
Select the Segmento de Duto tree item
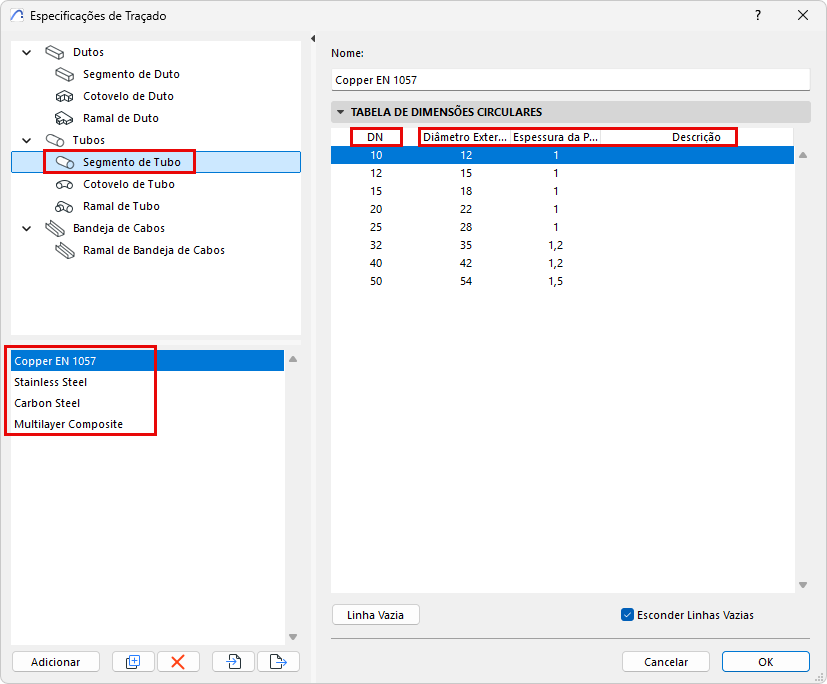(x=131, y=74)
